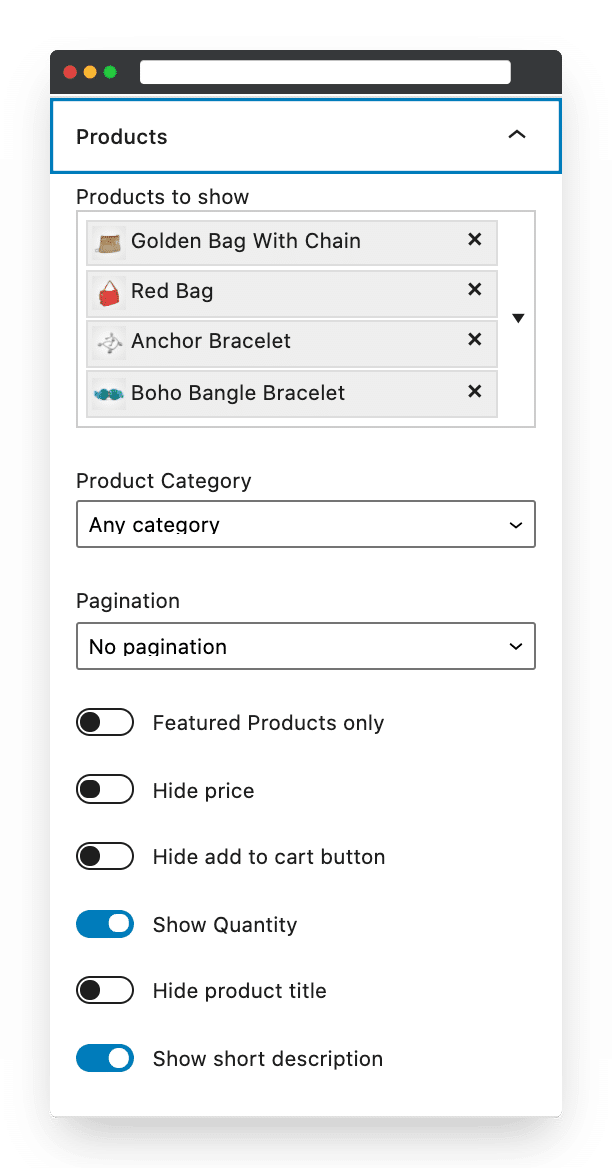612x1168 pixels.
Task: Remove Golden Bag With Chain product
Action: point(474,240)
